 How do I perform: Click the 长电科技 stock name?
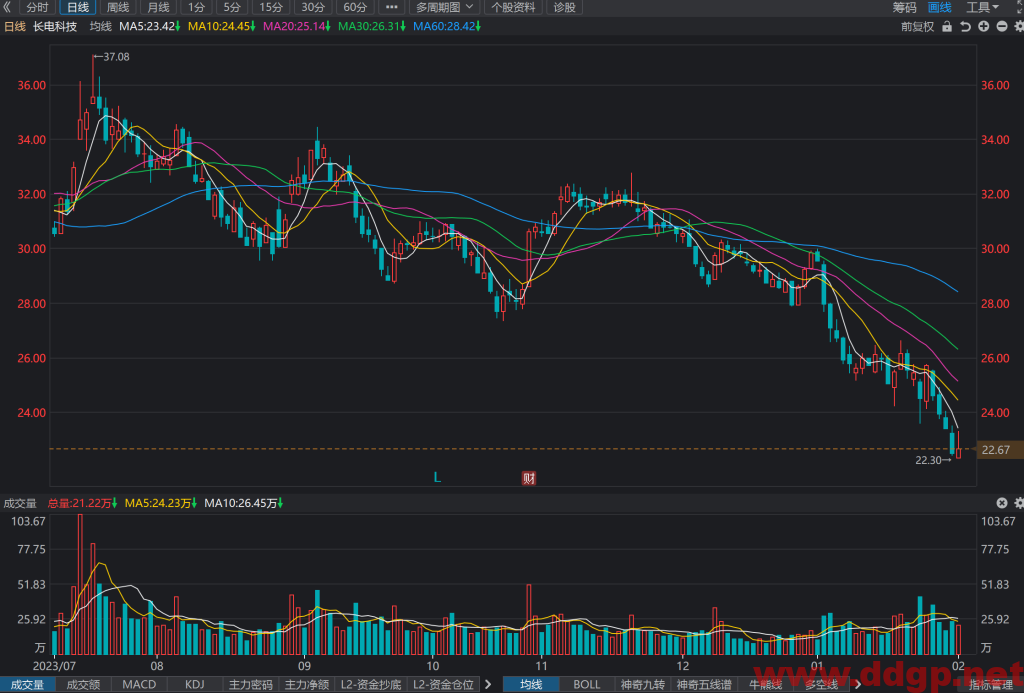pyautogui.click(x=55, y=27)
